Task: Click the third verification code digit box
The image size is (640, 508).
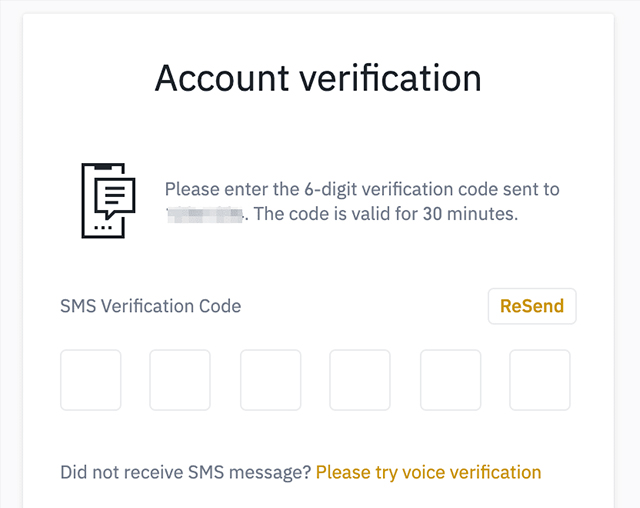Action: [x=271, y=380]
